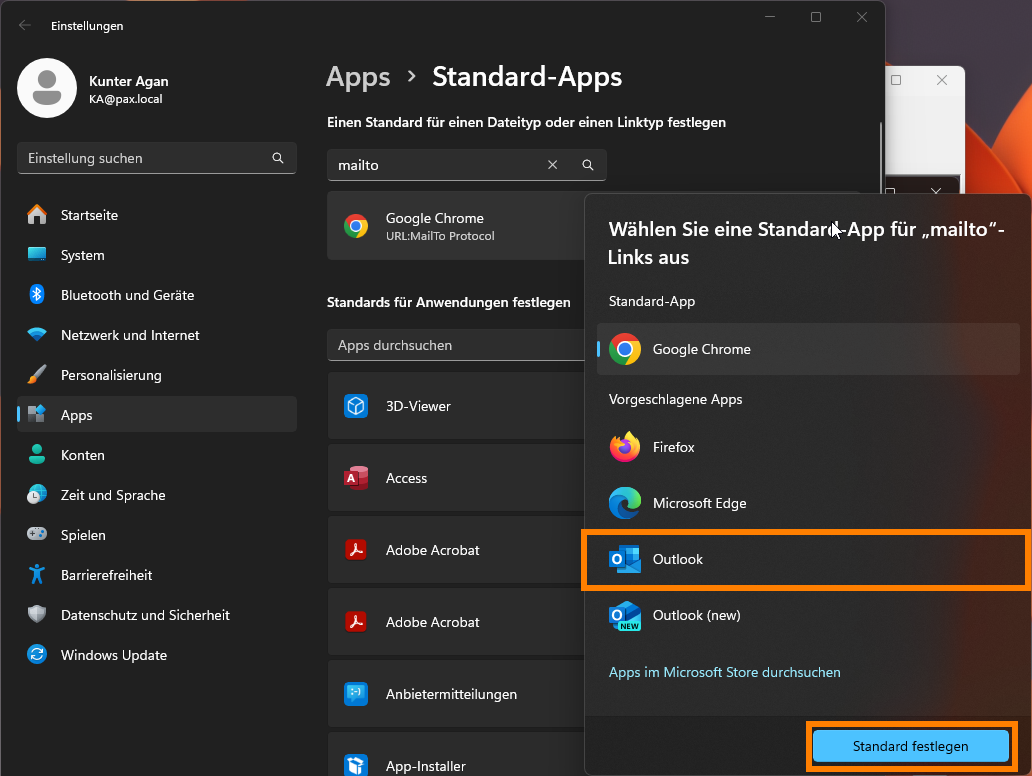Open the Google Chrome MailTo Protocol entry

(x=455, y=226)
